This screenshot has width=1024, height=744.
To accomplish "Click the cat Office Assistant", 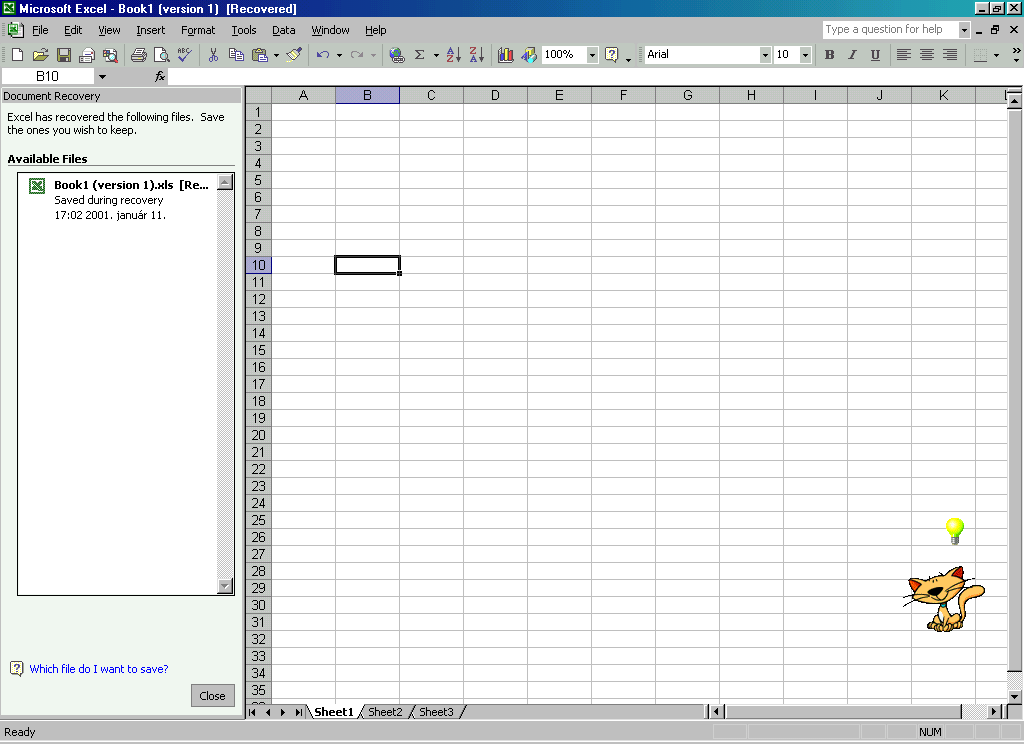I will 944,599.
